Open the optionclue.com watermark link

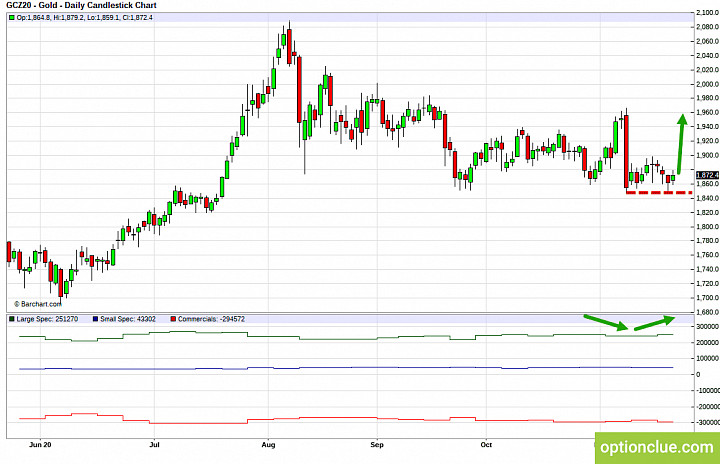point(657,447)
